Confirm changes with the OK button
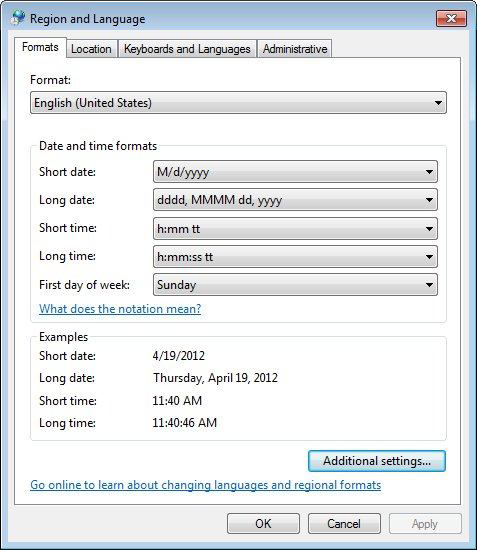 [x=263, y=524]
